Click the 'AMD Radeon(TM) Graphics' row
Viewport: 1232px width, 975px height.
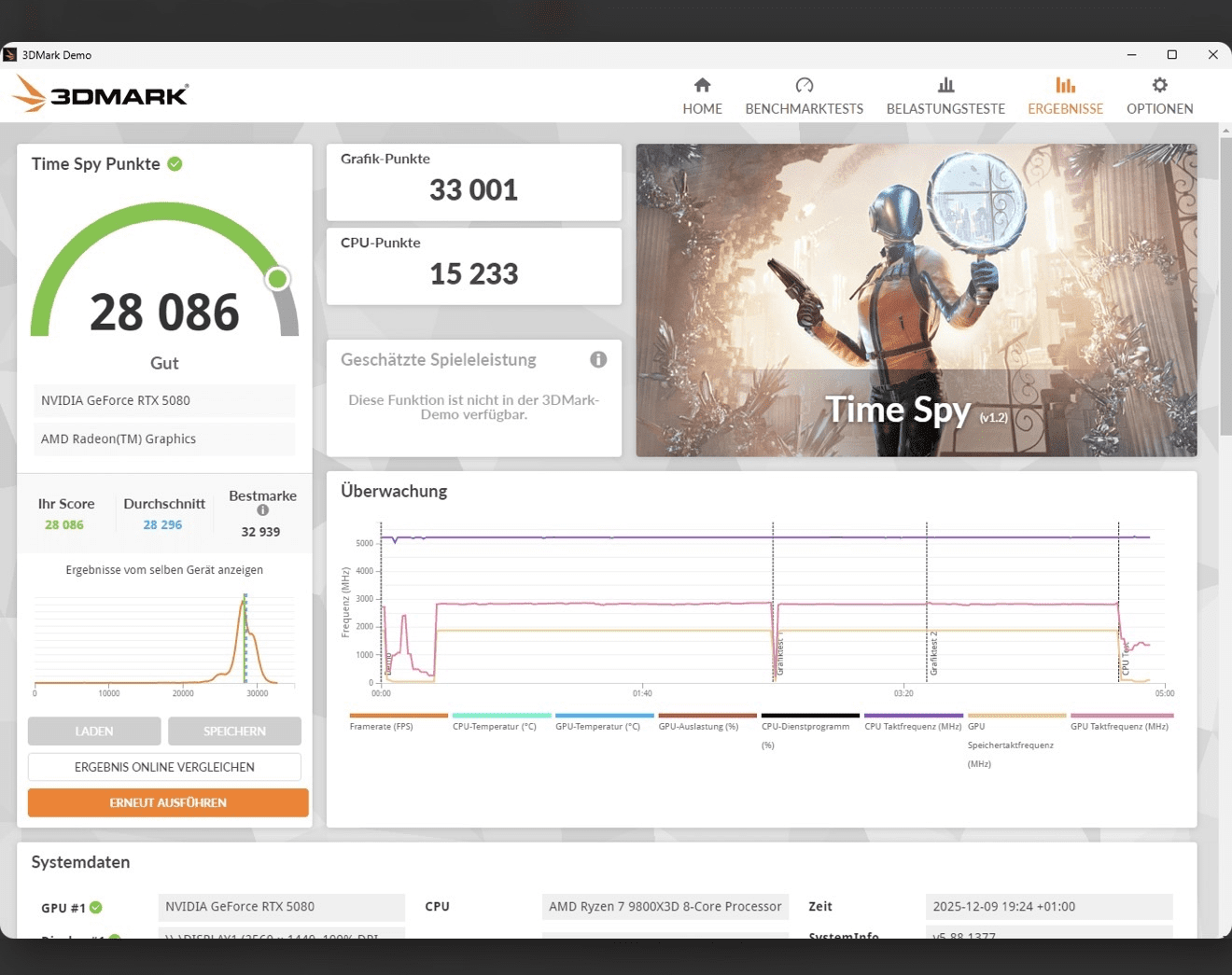tap(164, 439)
